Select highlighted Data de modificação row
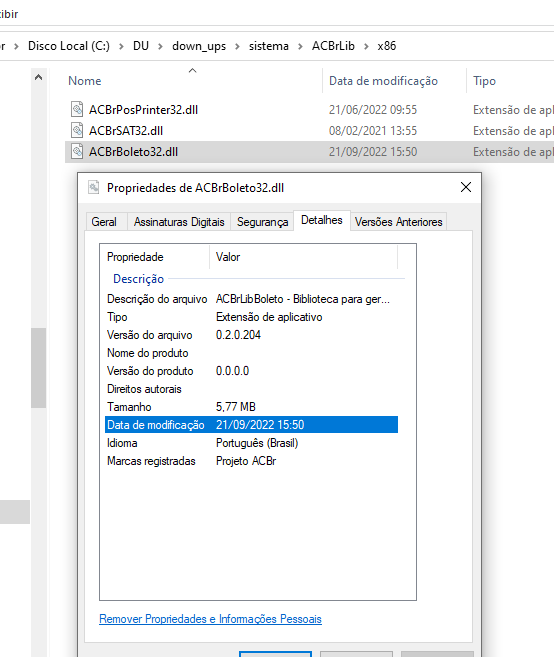 coord(251,424)
